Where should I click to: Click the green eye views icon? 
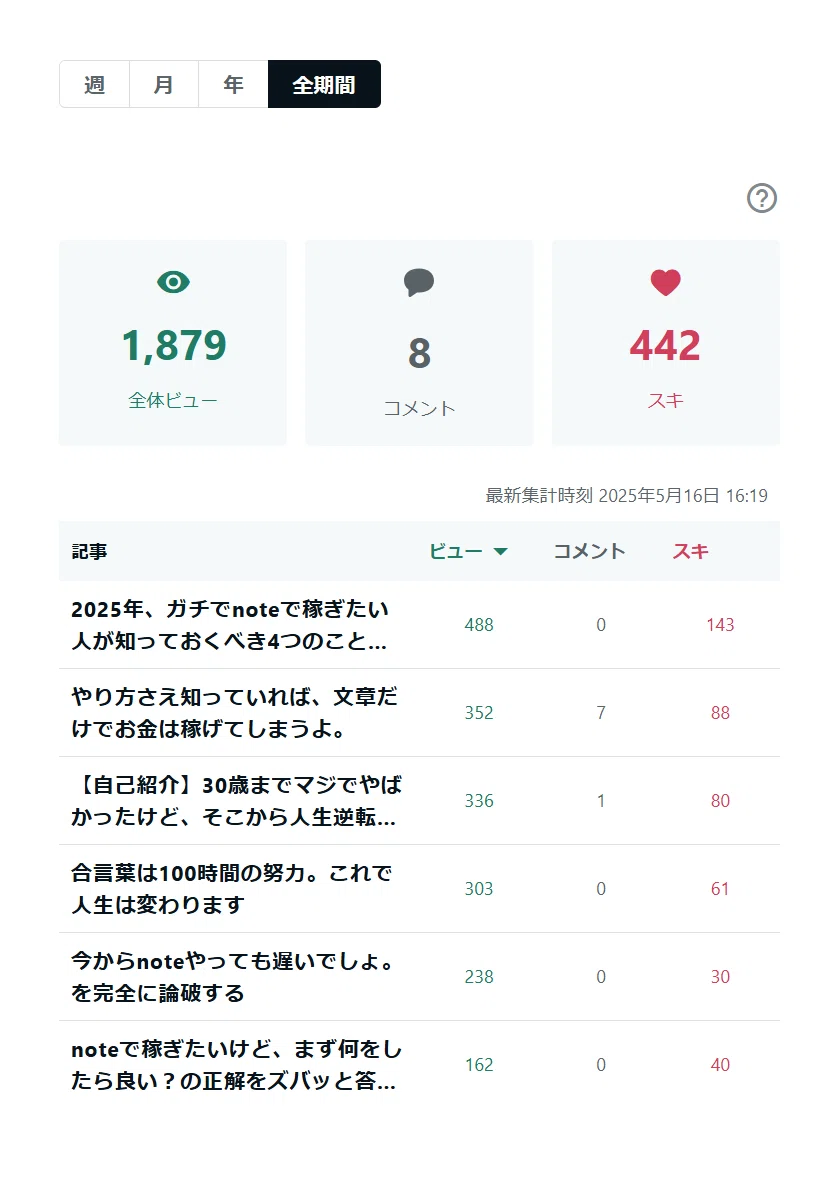[x=174, y=282]
